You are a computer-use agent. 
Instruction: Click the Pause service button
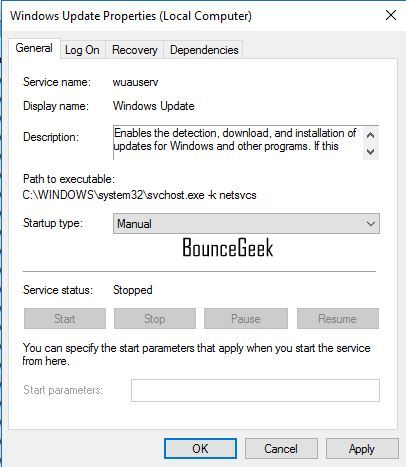point(246,319)
